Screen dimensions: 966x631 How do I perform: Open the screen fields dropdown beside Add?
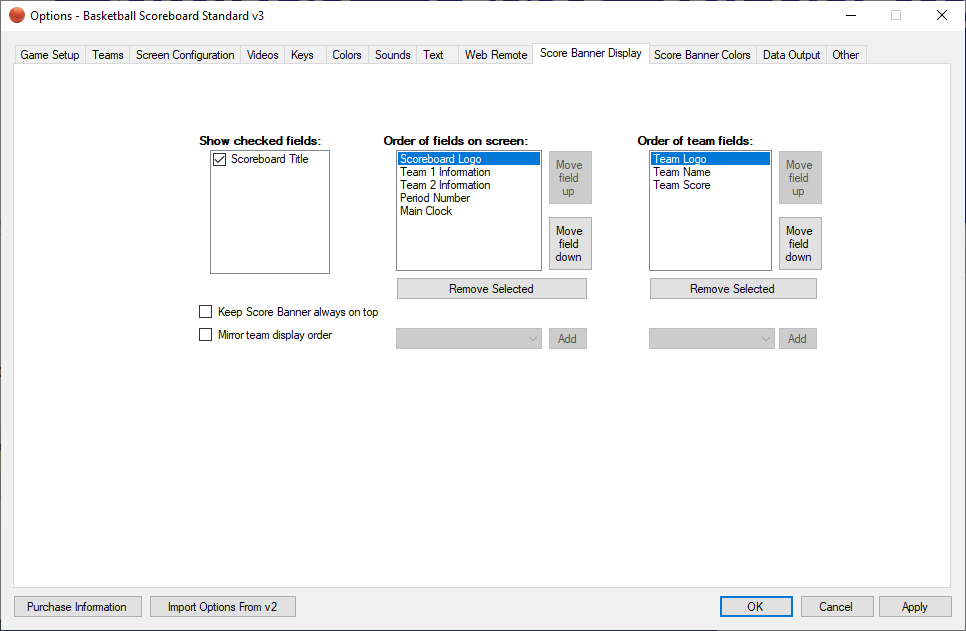click(469, 339)
